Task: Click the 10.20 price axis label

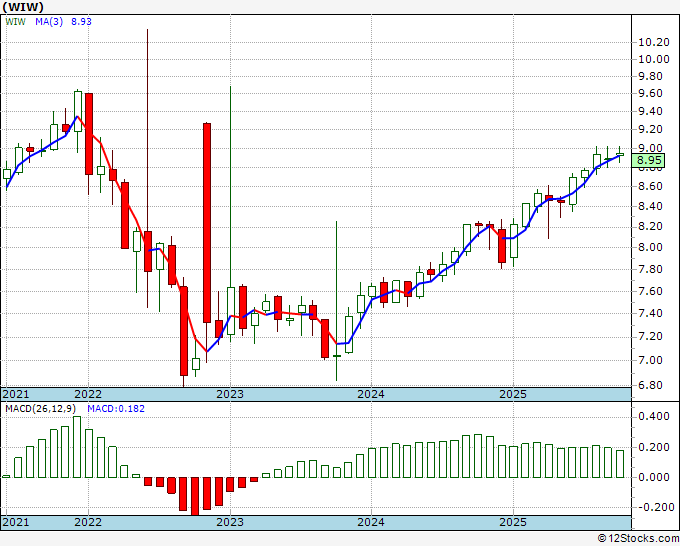Action: click(x=654, y=42)
